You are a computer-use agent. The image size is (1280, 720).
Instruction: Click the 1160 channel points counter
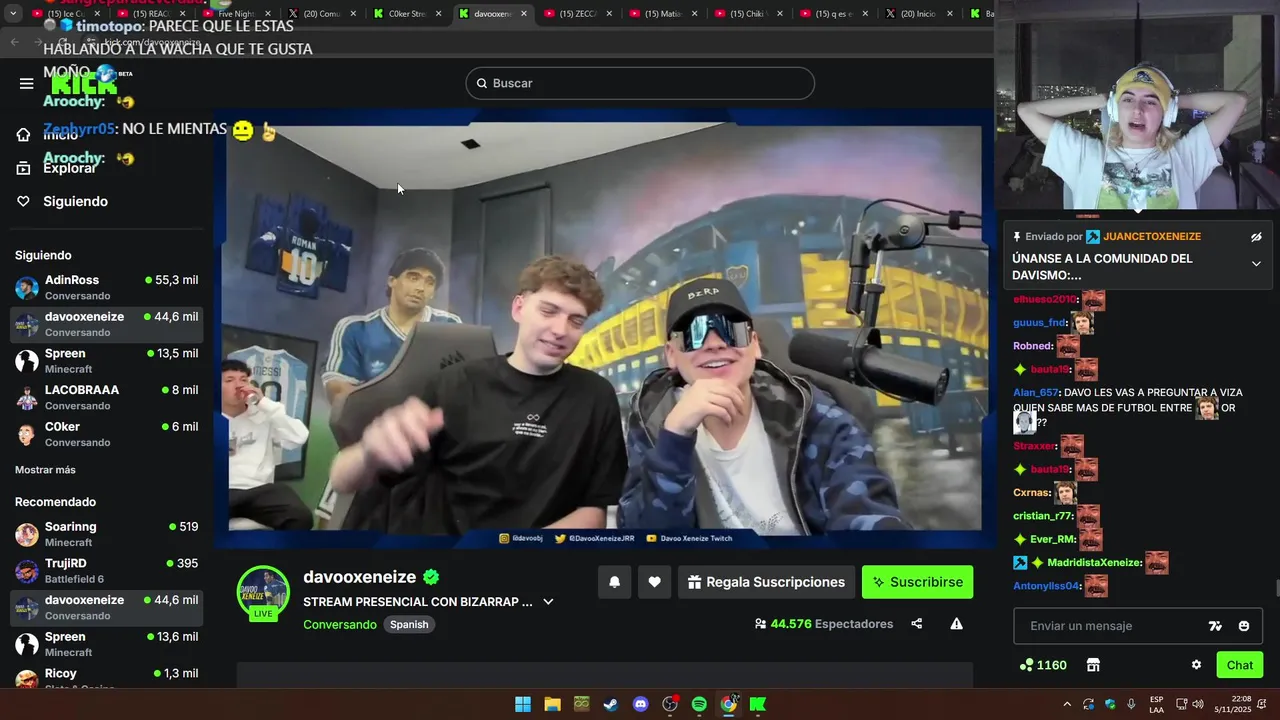[x=1043, y=665]
